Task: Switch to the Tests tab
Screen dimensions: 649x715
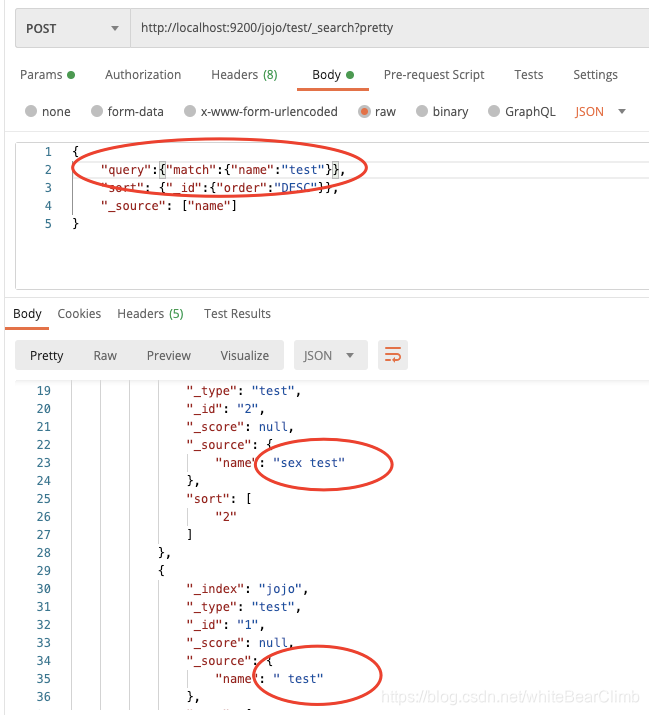Action: (x=529, y=75)
